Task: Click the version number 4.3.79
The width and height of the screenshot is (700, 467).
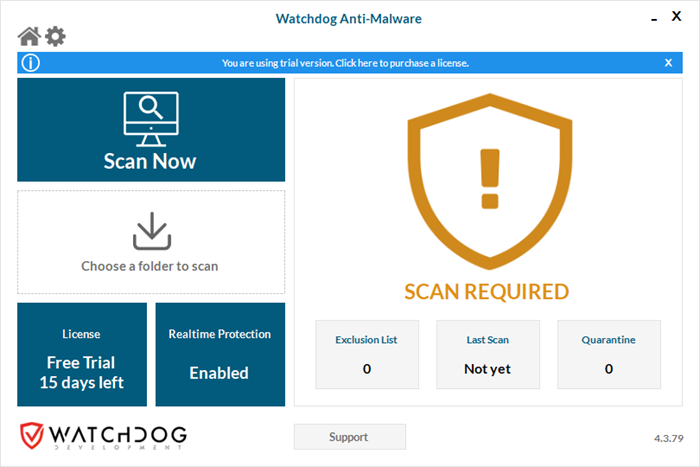Action: (x=669, y=438)
